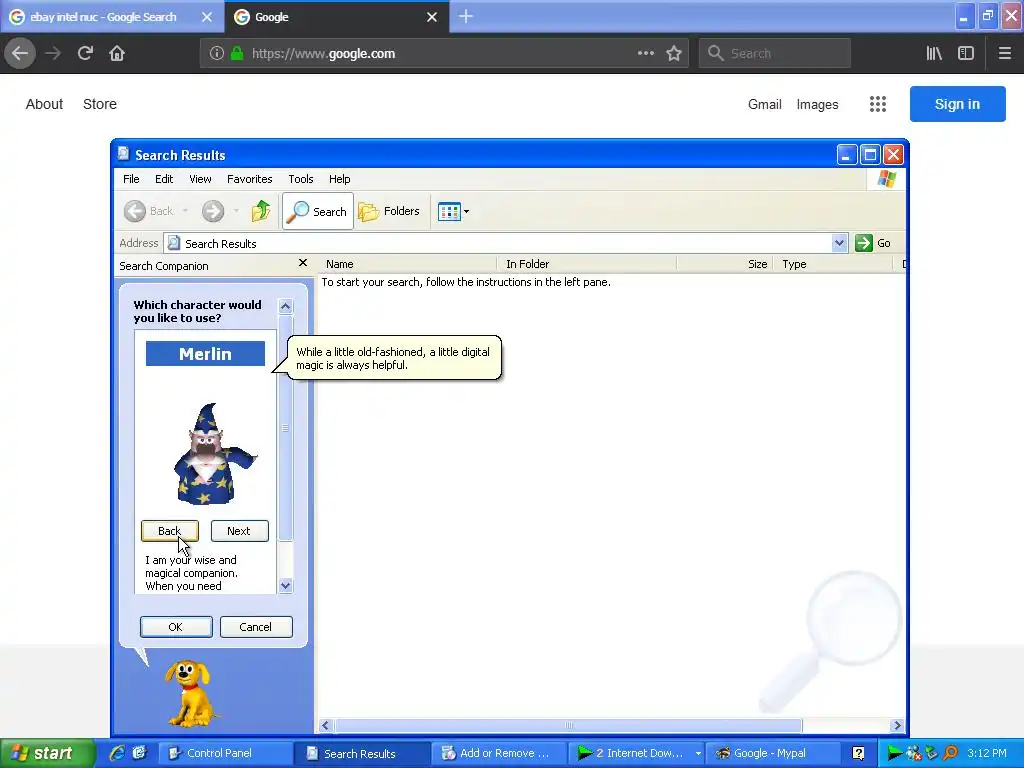
Task: Click companion pane scroll down arrow
Action: click(x=285, y=586)
